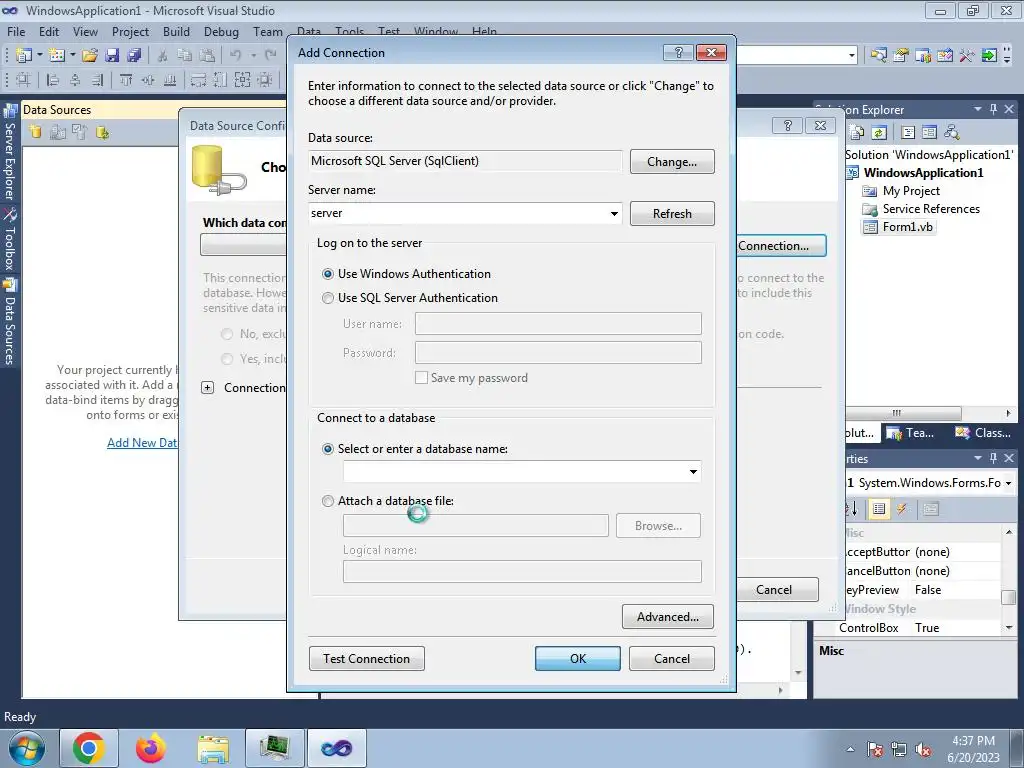The image size is (1024, 768).
Task: Click the Add New Item toolbar icon
Action: click(x=57, y=56)
